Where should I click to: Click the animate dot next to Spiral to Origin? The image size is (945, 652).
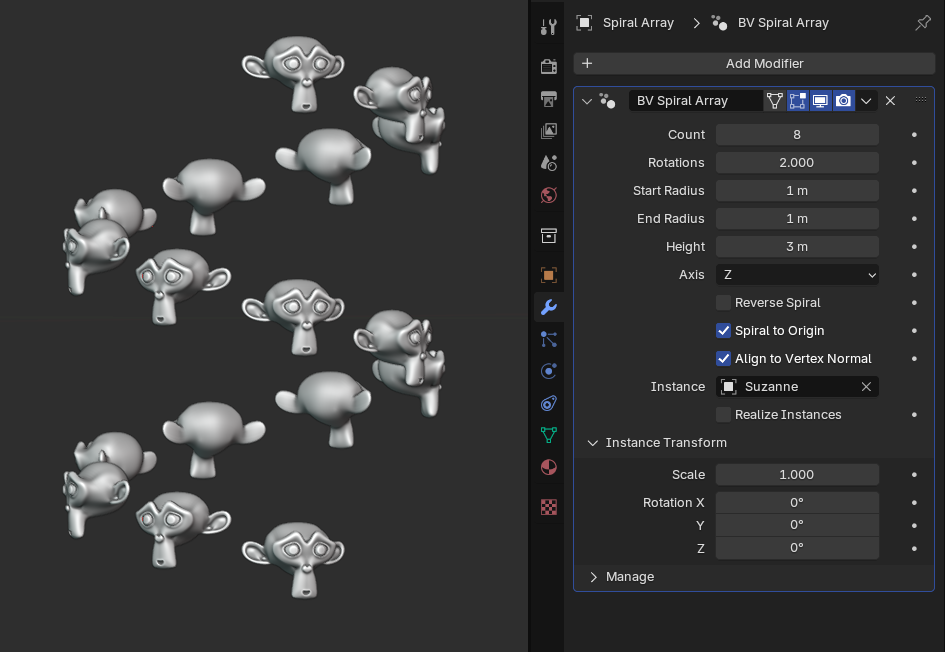tap(914, 331)
